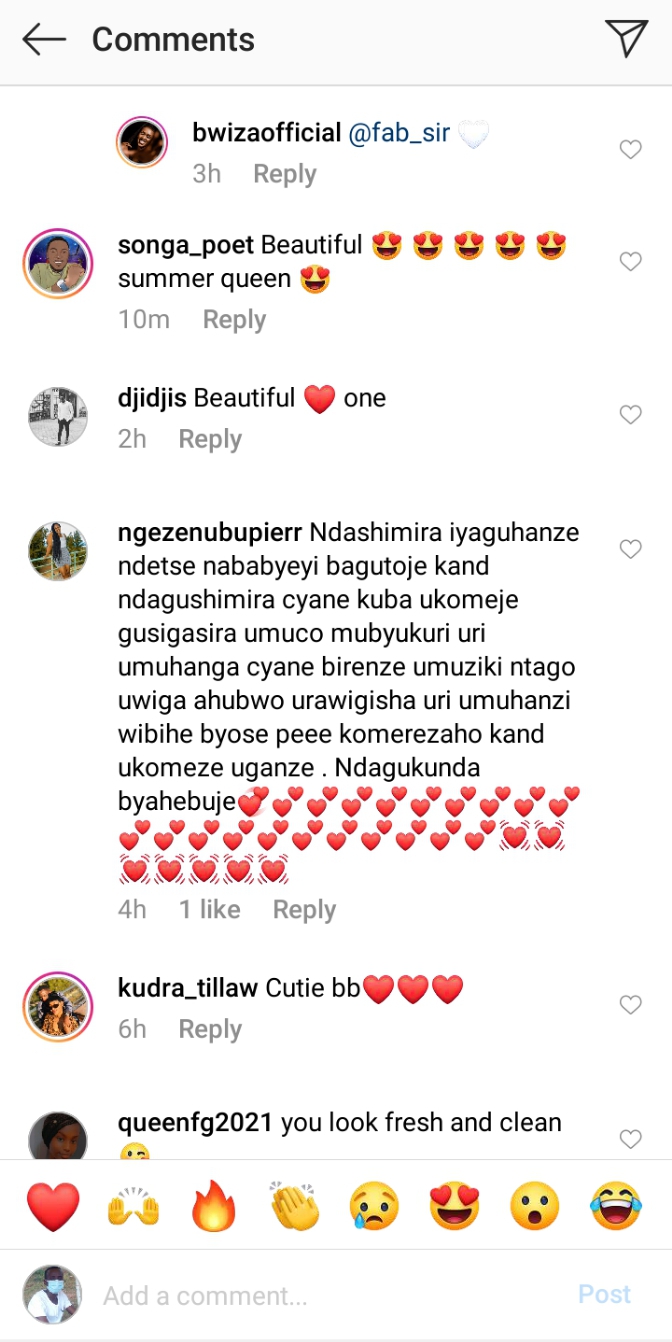Reply to the bwizaofficial comment

click(x=285, y=174)
